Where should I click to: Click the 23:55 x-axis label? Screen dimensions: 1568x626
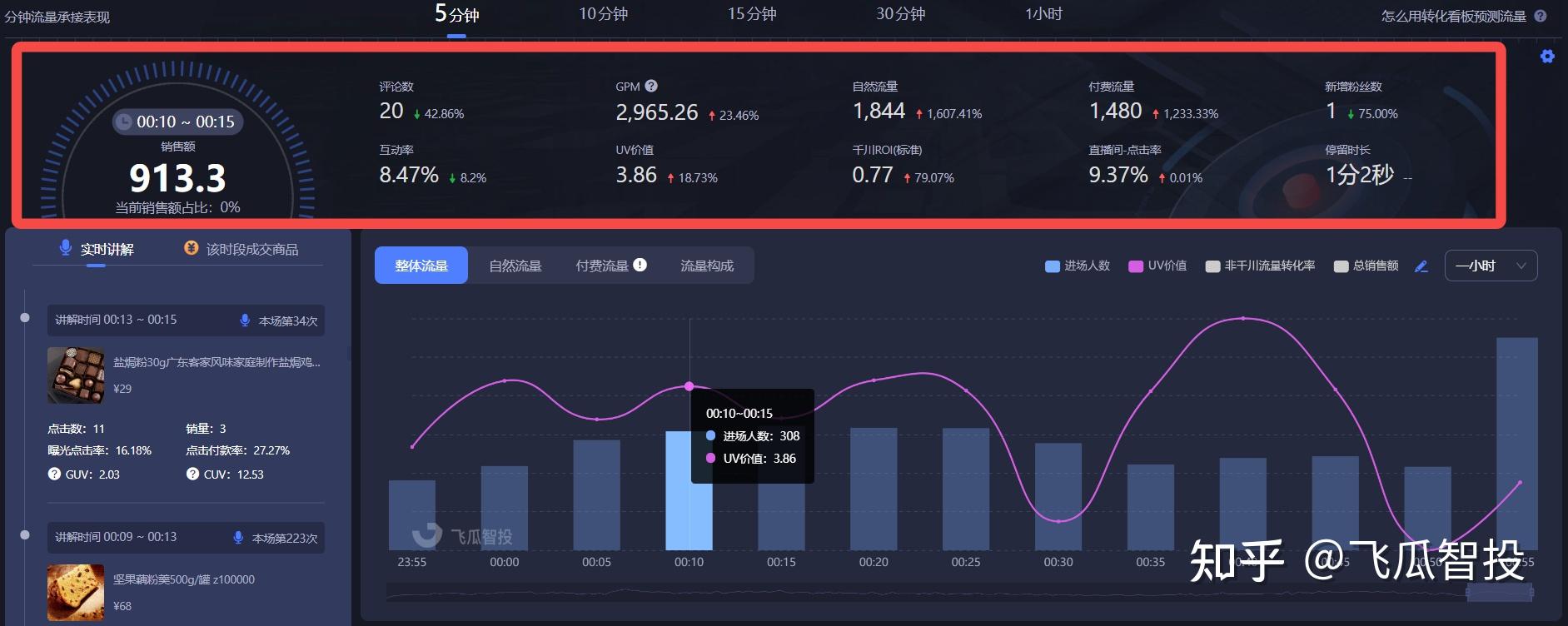click(x=411, y=562)
